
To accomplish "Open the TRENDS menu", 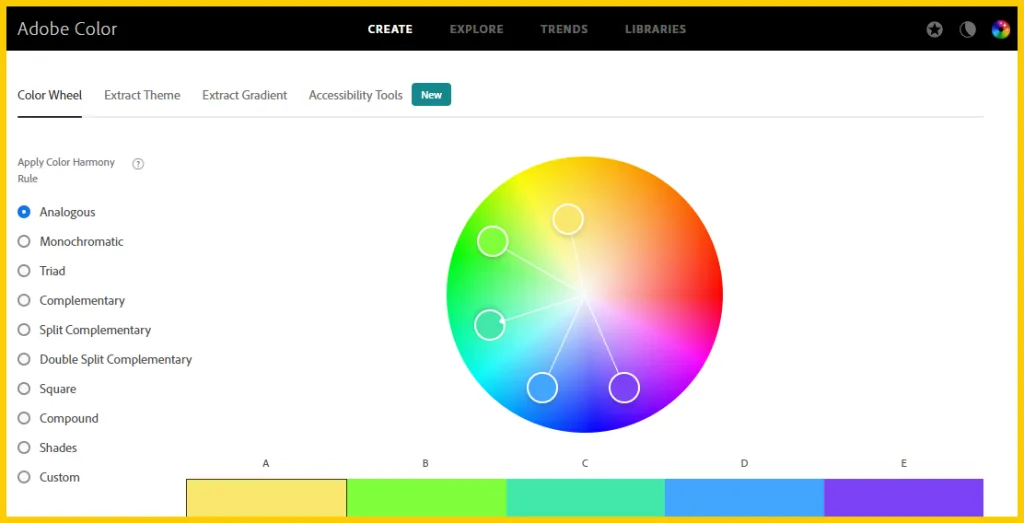I will pyautogui.click(x=564, y=29).
